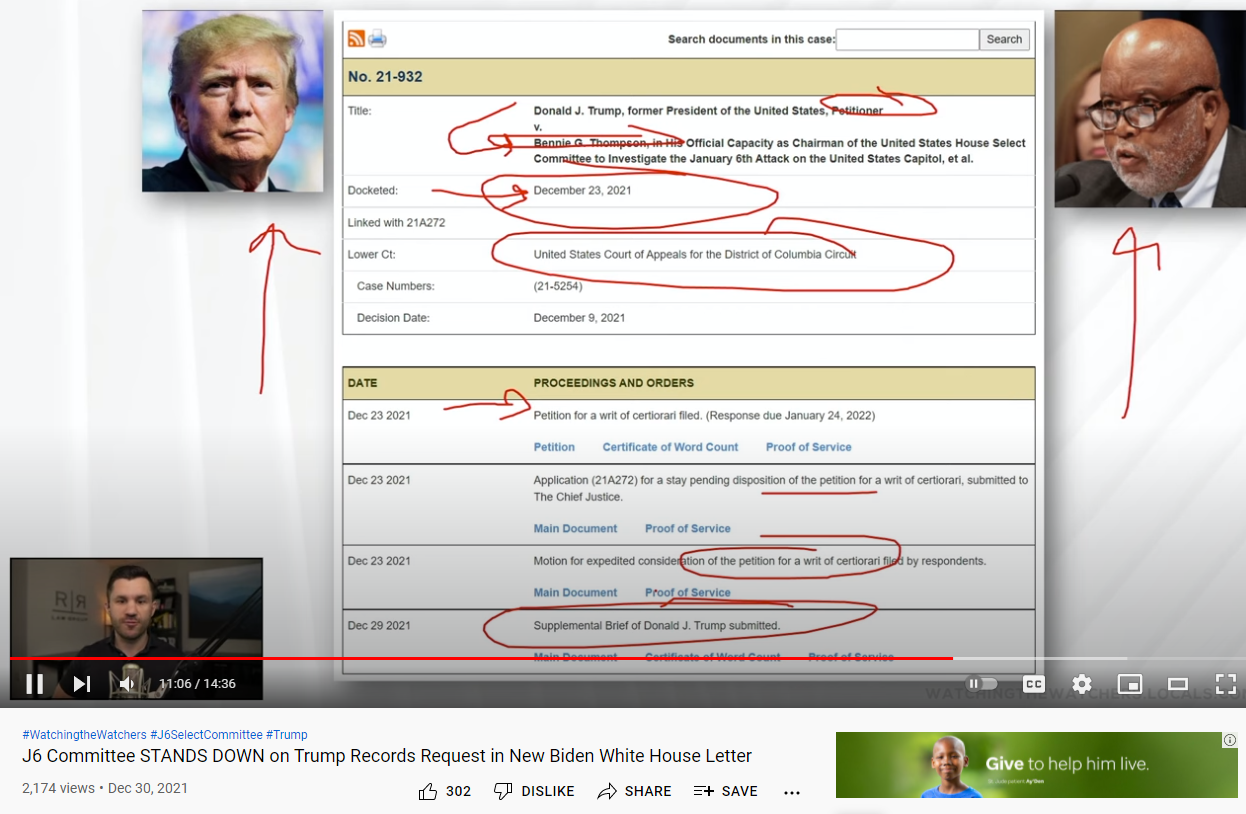This screenshot has width=1246, height=814.
Task: Toggle the autoplay switch
Action: point(982,684)
